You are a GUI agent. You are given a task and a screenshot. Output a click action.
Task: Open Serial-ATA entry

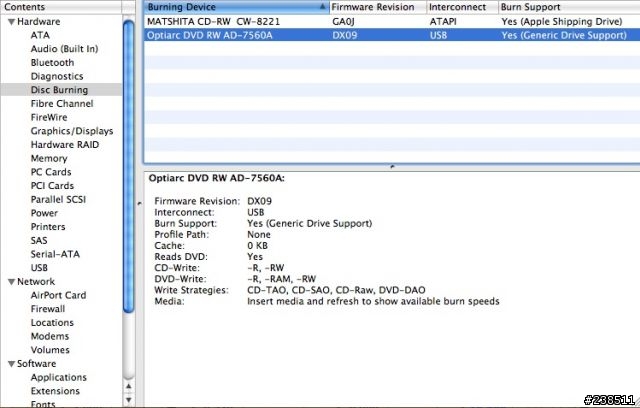55,254
